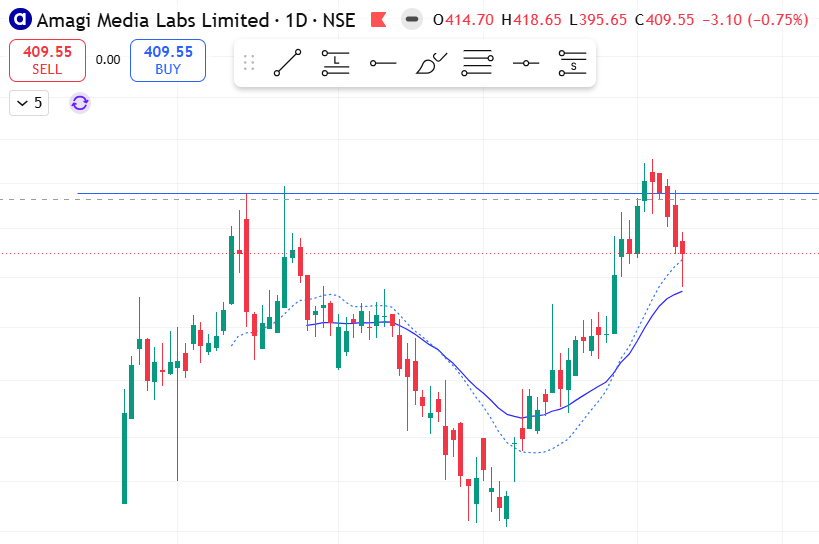
Task: Click the Amagi Media Labs logo icon
Action: click(20, 19)
